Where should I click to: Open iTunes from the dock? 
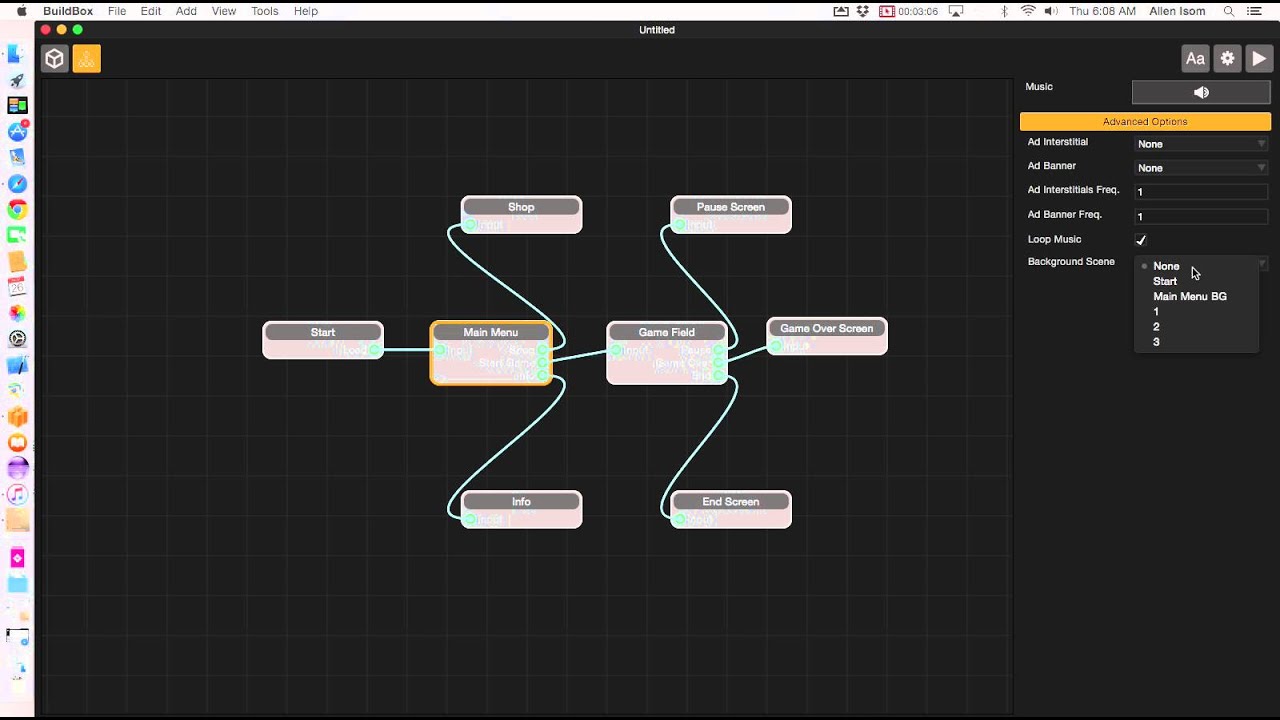(x=17, y=494)
